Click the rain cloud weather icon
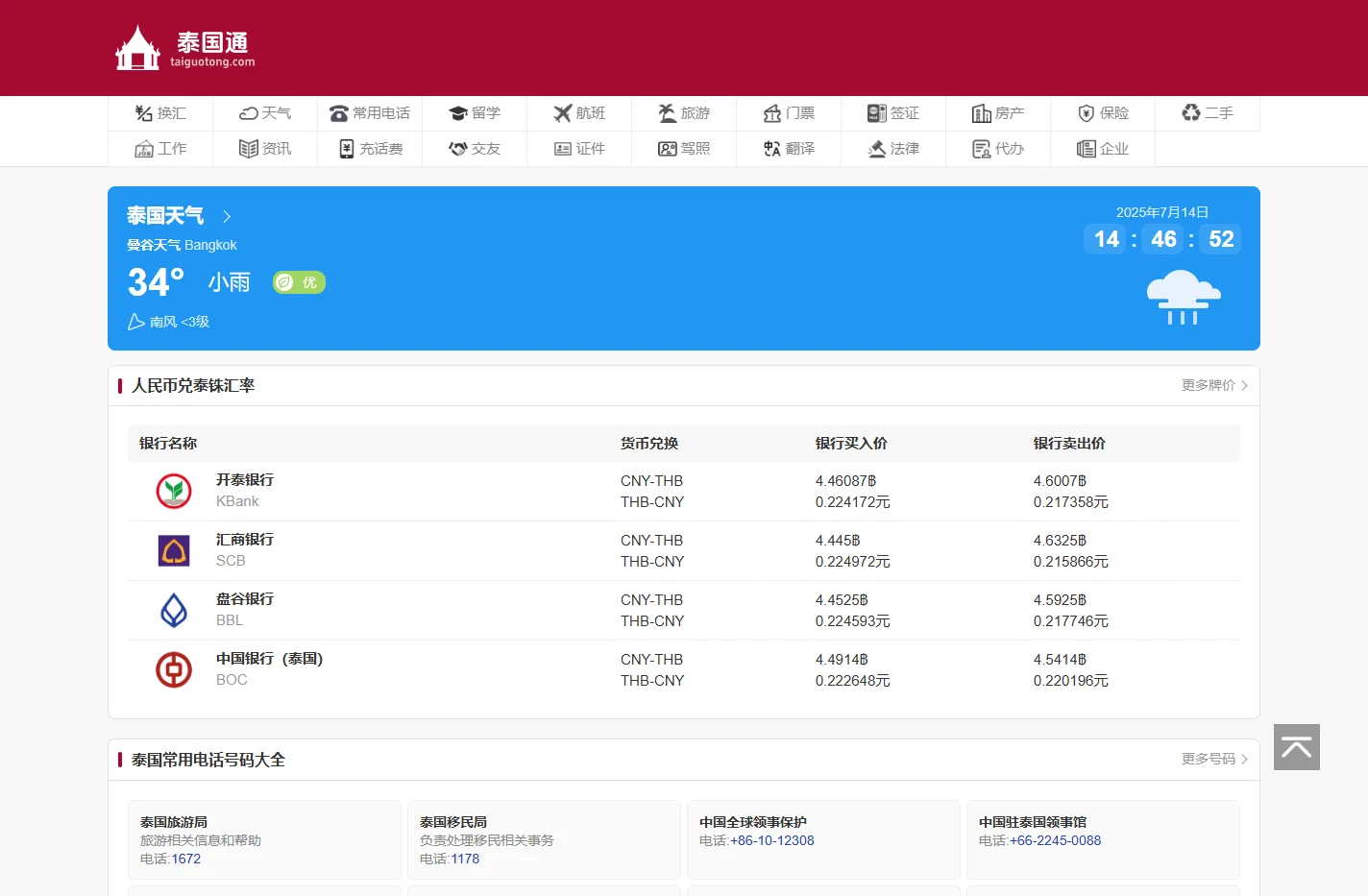The width and height of the screenshot is (1368, 896). [1184, 298]
